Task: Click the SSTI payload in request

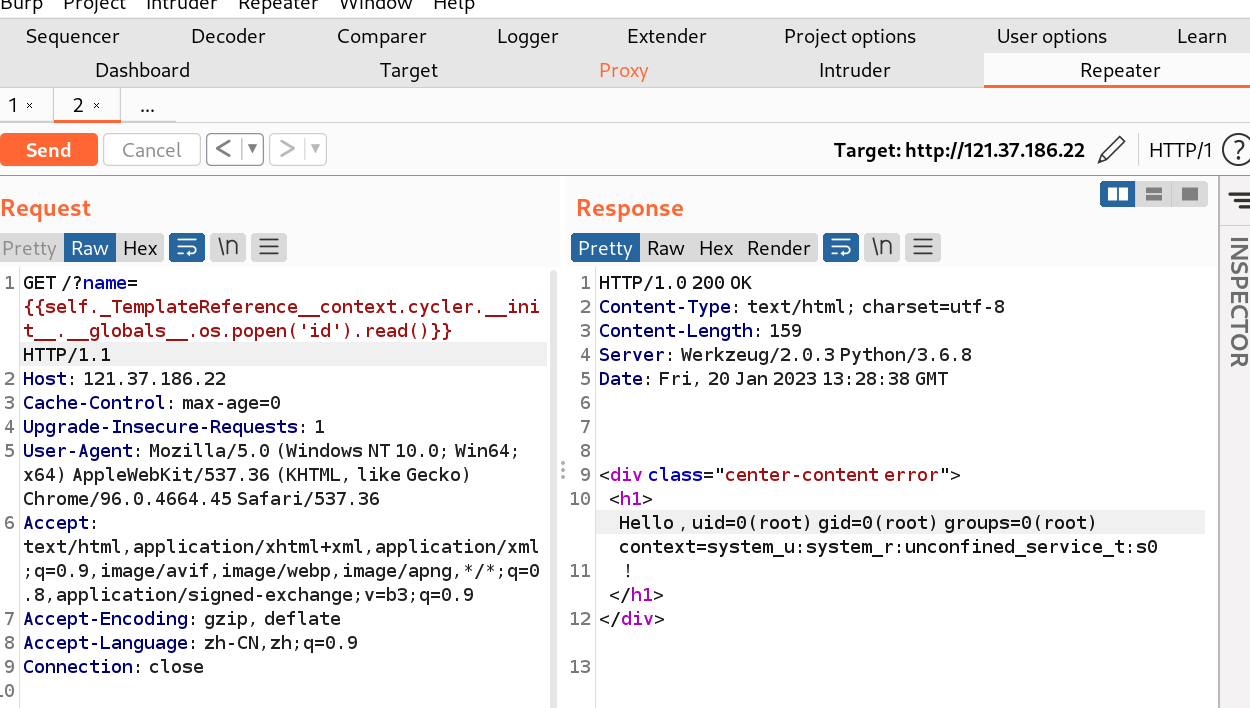Action: click(281, 318)
